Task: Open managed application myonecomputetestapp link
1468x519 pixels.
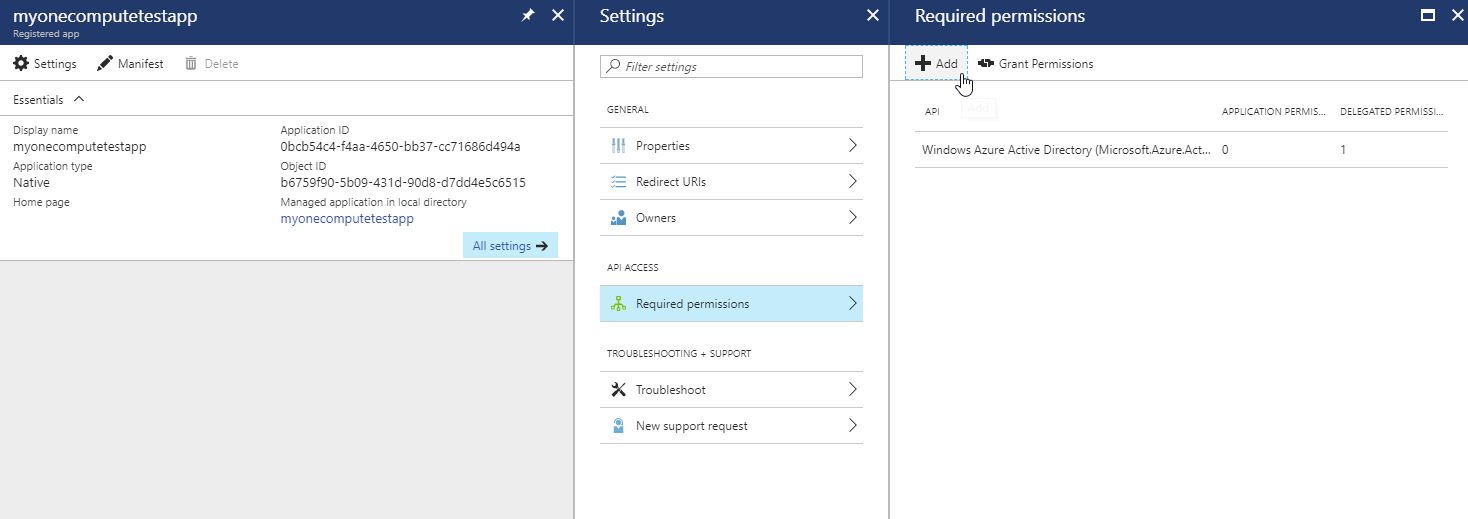Action: coord(347,218)
